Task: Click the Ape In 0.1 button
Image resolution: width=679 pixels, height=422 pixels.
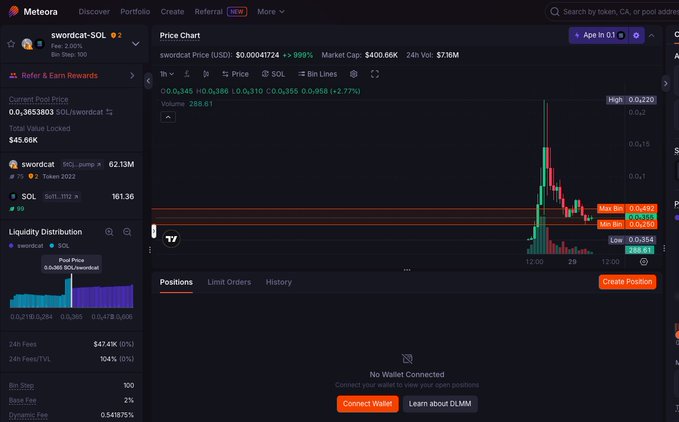Action: point(598,35)
